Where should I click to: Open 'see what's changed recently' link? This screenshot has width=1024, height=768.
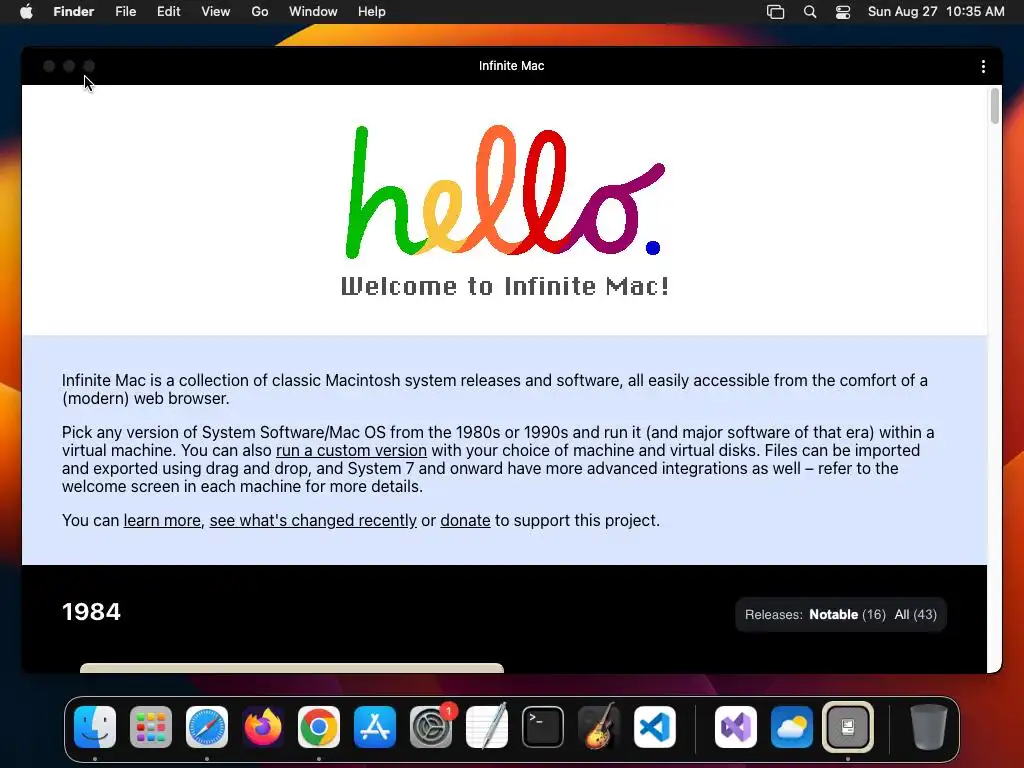point(313,520)
